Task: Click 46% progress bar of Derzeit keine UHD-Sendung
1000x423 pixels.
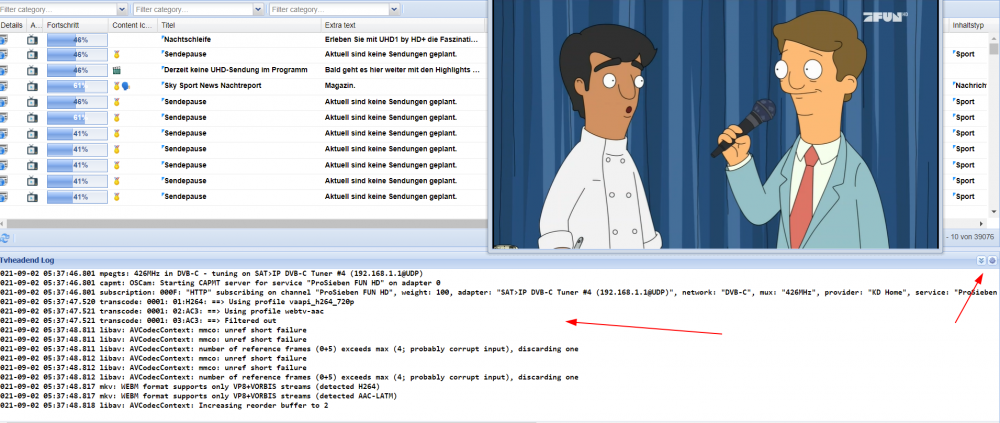Action: [77, 70]
